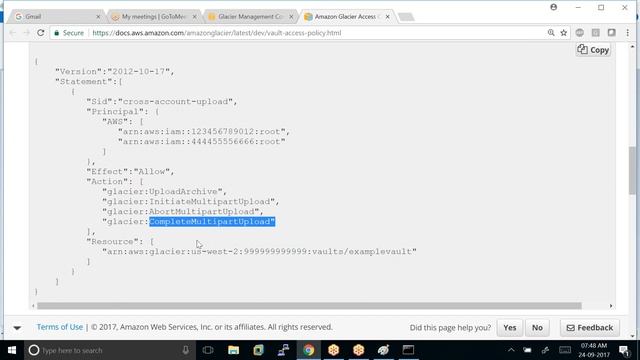Screen dimensions: 640x360
Task: Open the Feedback button
Action: (x=590, y=328)
